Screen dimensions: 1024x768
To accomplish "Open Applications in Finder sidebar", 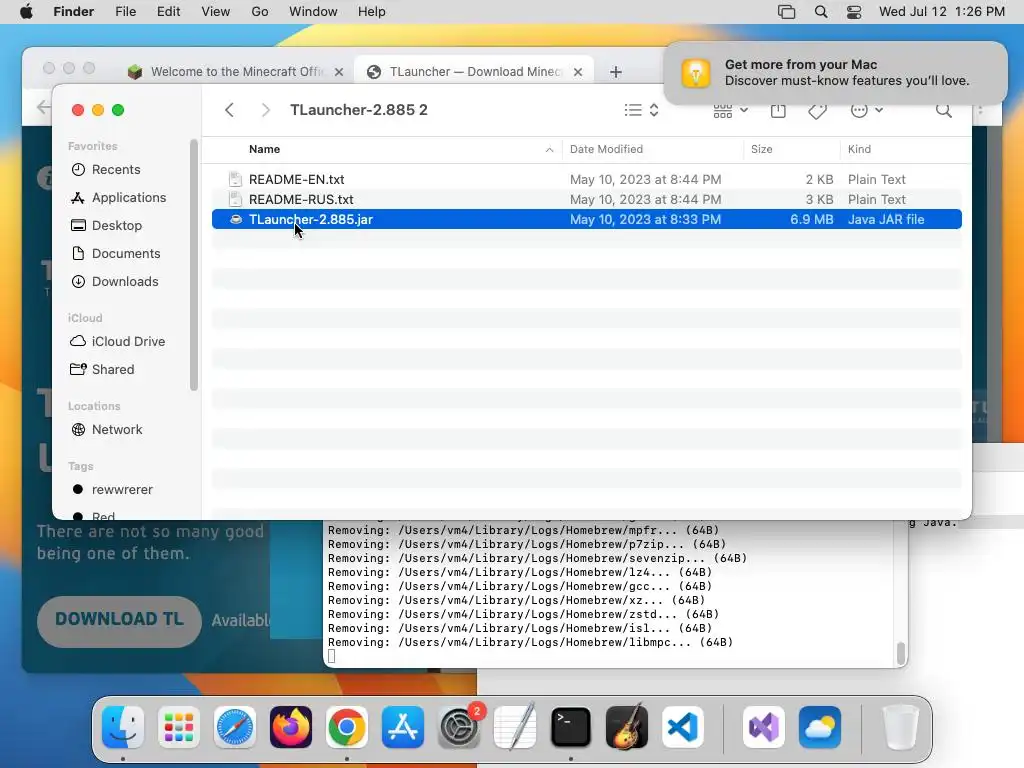I will point(129,198).
